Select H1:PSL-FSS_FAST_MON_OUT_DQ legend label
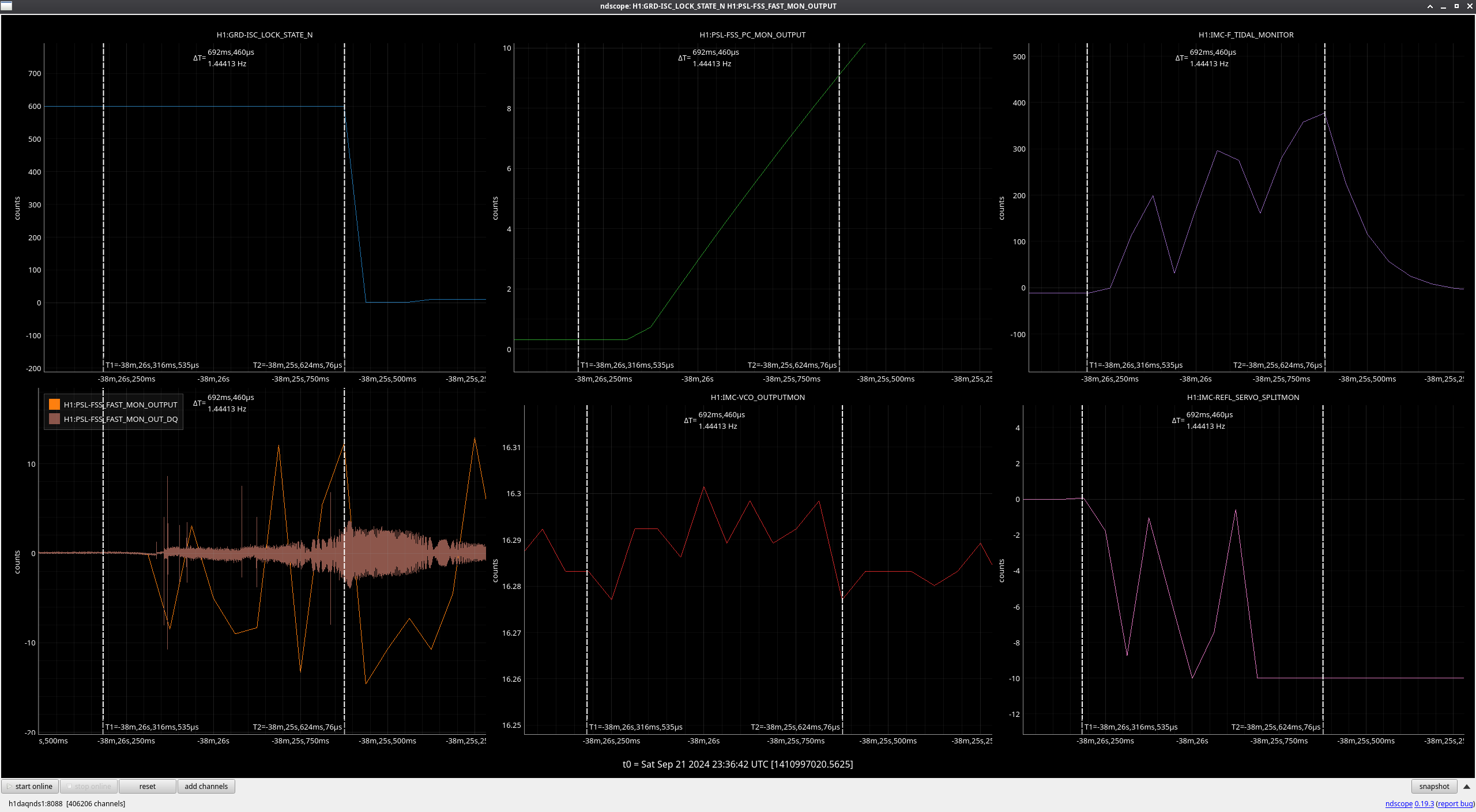The image size is (1476, 812). point(121,419)
